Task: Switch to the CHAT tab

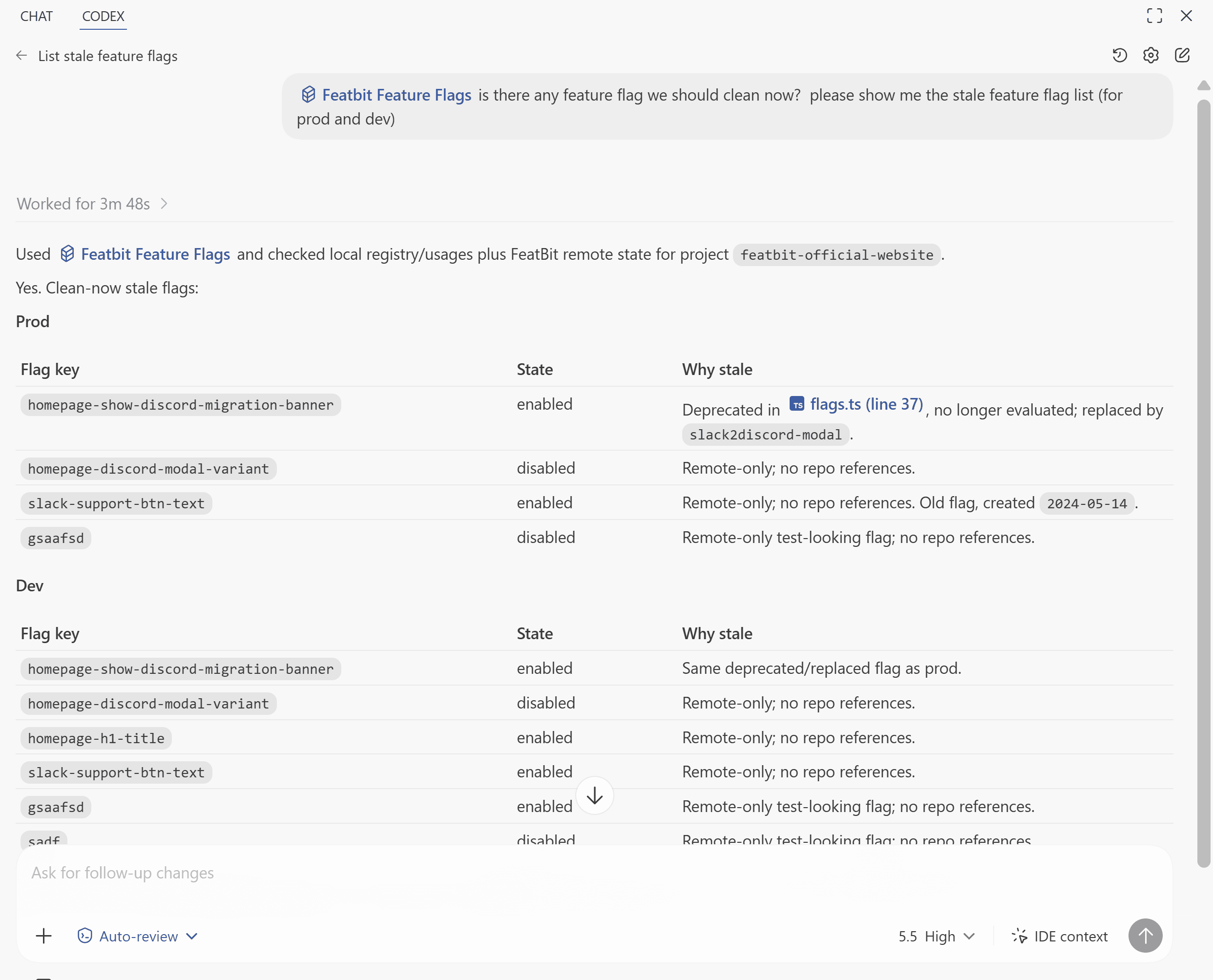Action: coord(36,16)
